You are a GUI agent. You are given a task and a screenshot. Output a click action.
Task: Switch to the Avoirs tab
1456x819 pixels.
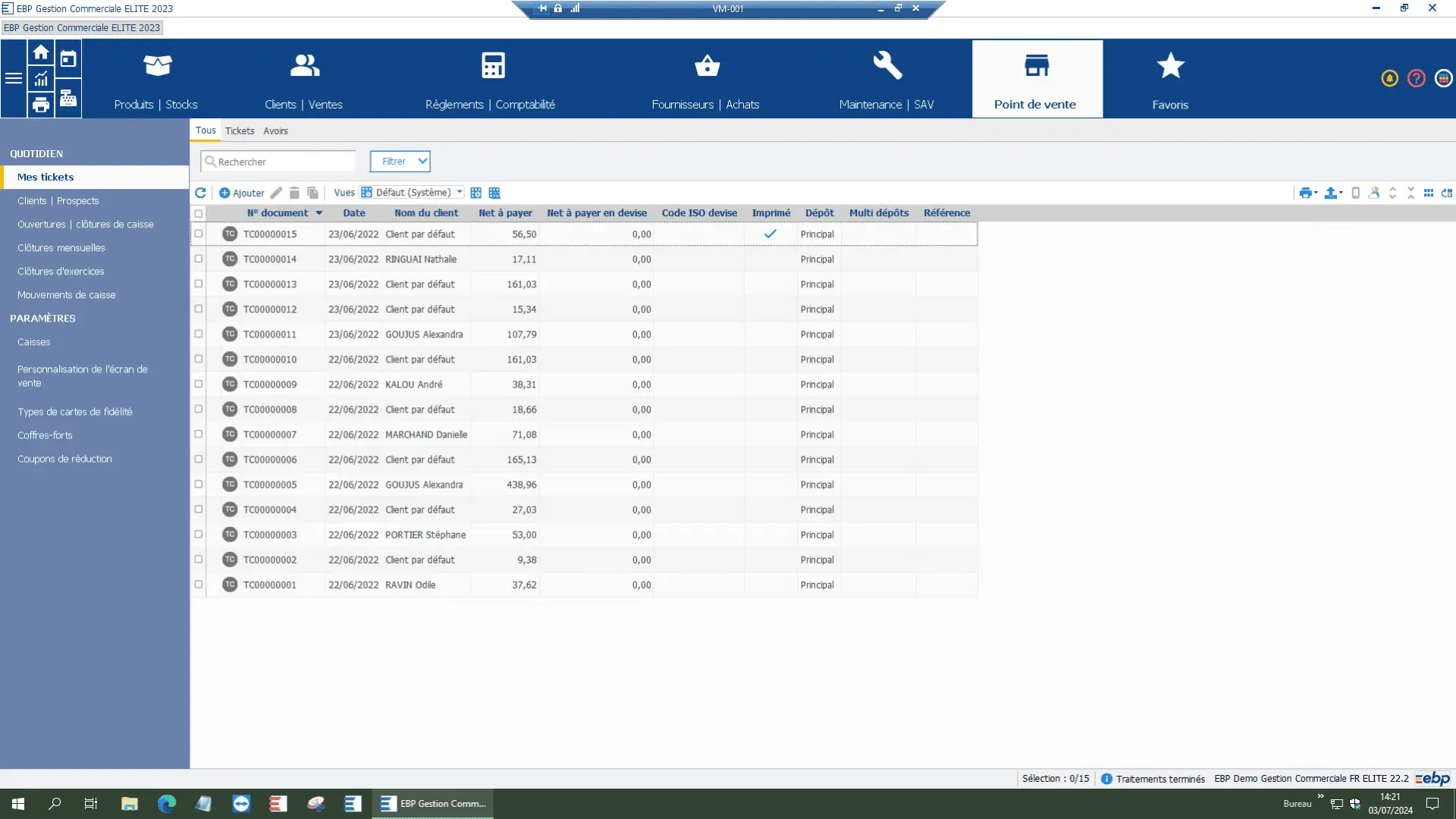pyautogui.click(x=275, y=130)
